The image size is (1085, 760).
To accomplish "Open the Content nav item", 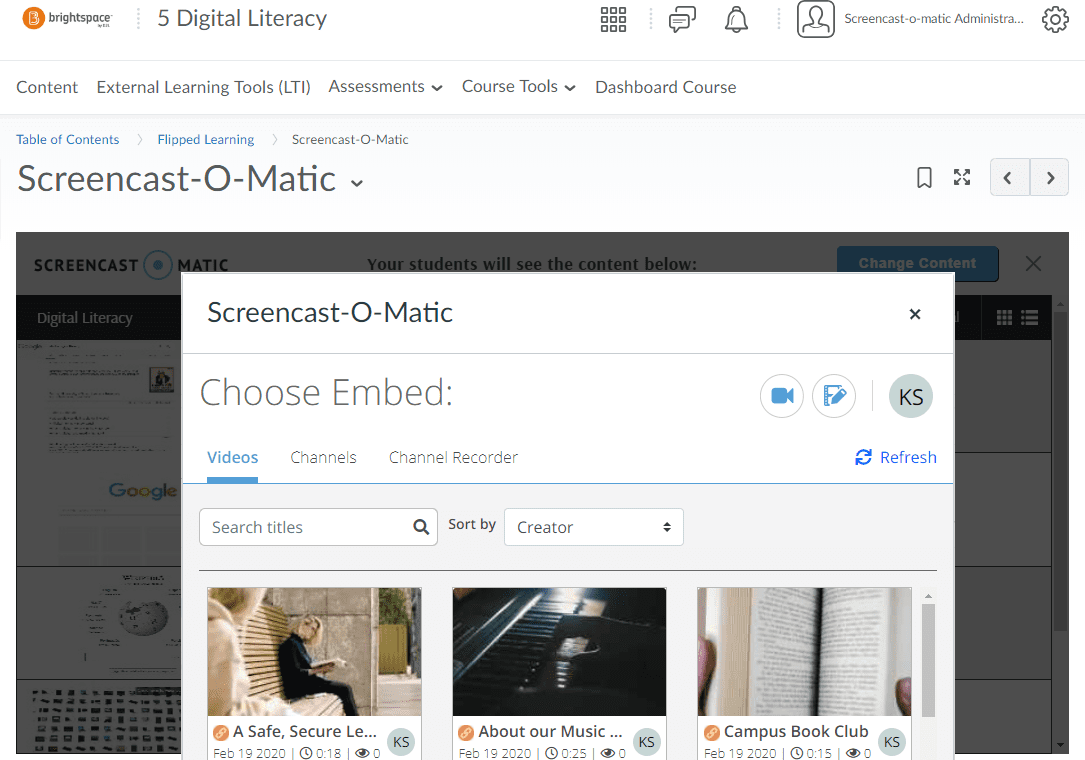I will 47,87.
